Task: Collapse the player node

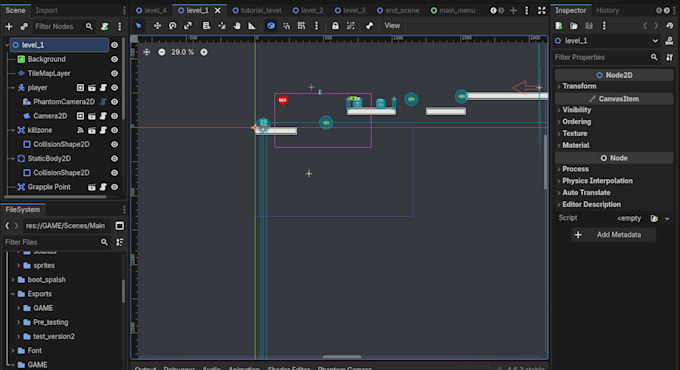Action: (13, 88)
